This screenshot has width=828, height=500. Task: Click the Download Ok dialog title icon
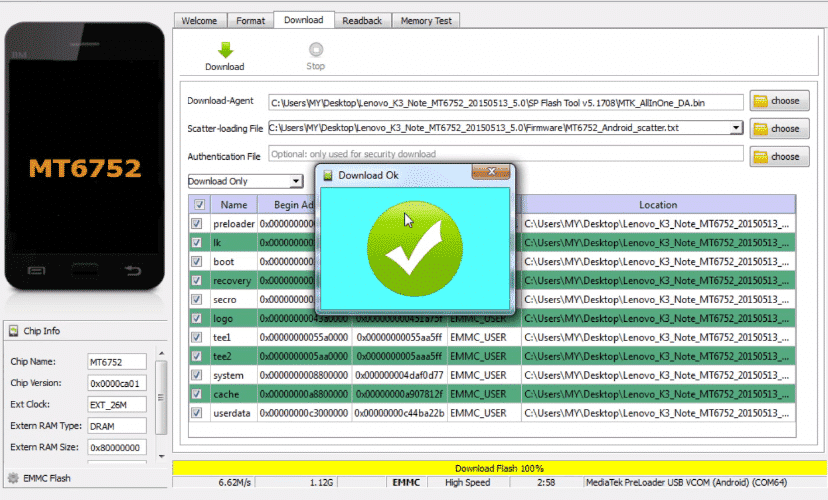pos(328,175)
